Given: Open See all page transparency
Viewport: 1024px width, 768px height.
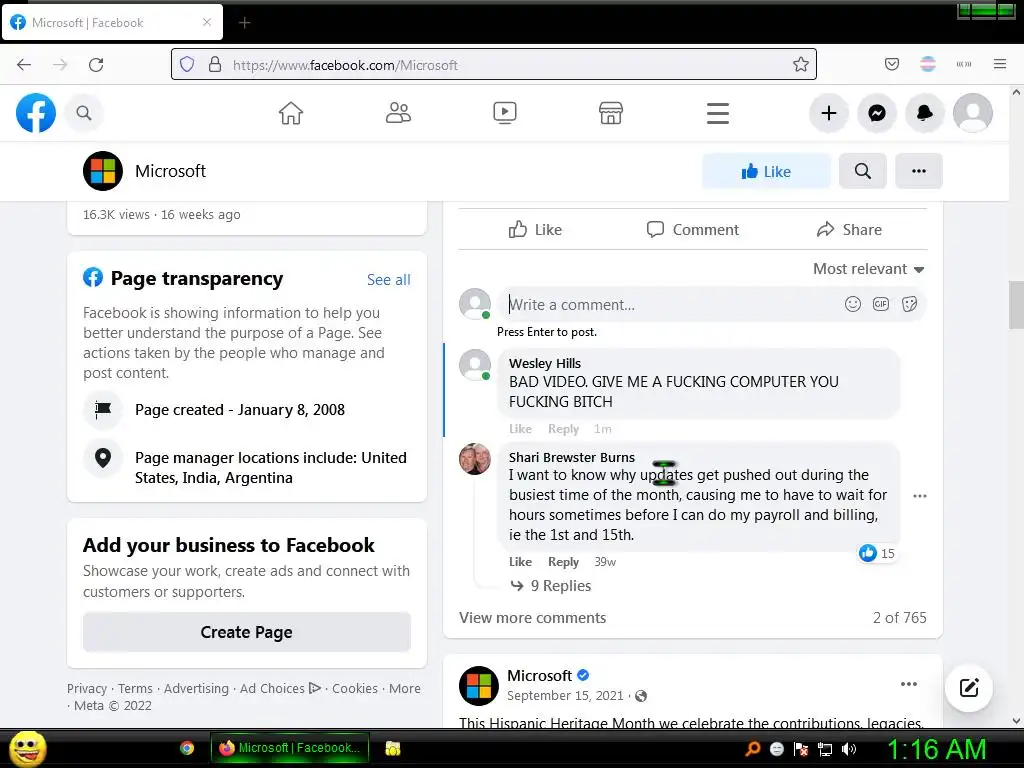Looking at the screenshot, I should (x=389, y=280).
